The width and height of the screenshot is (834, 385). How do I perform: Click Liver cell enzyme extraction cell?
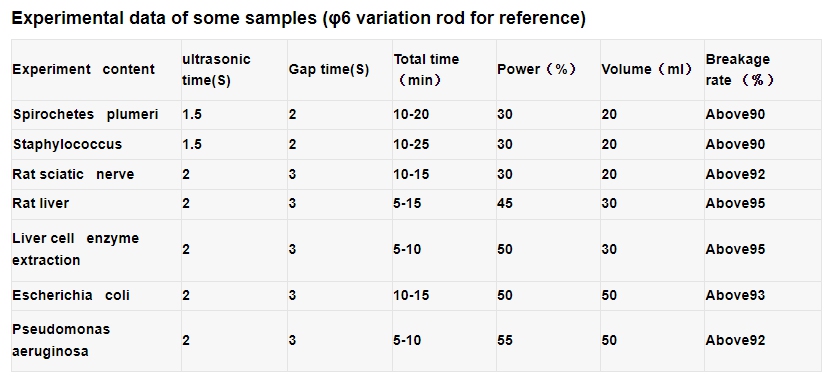click(76, 249)
